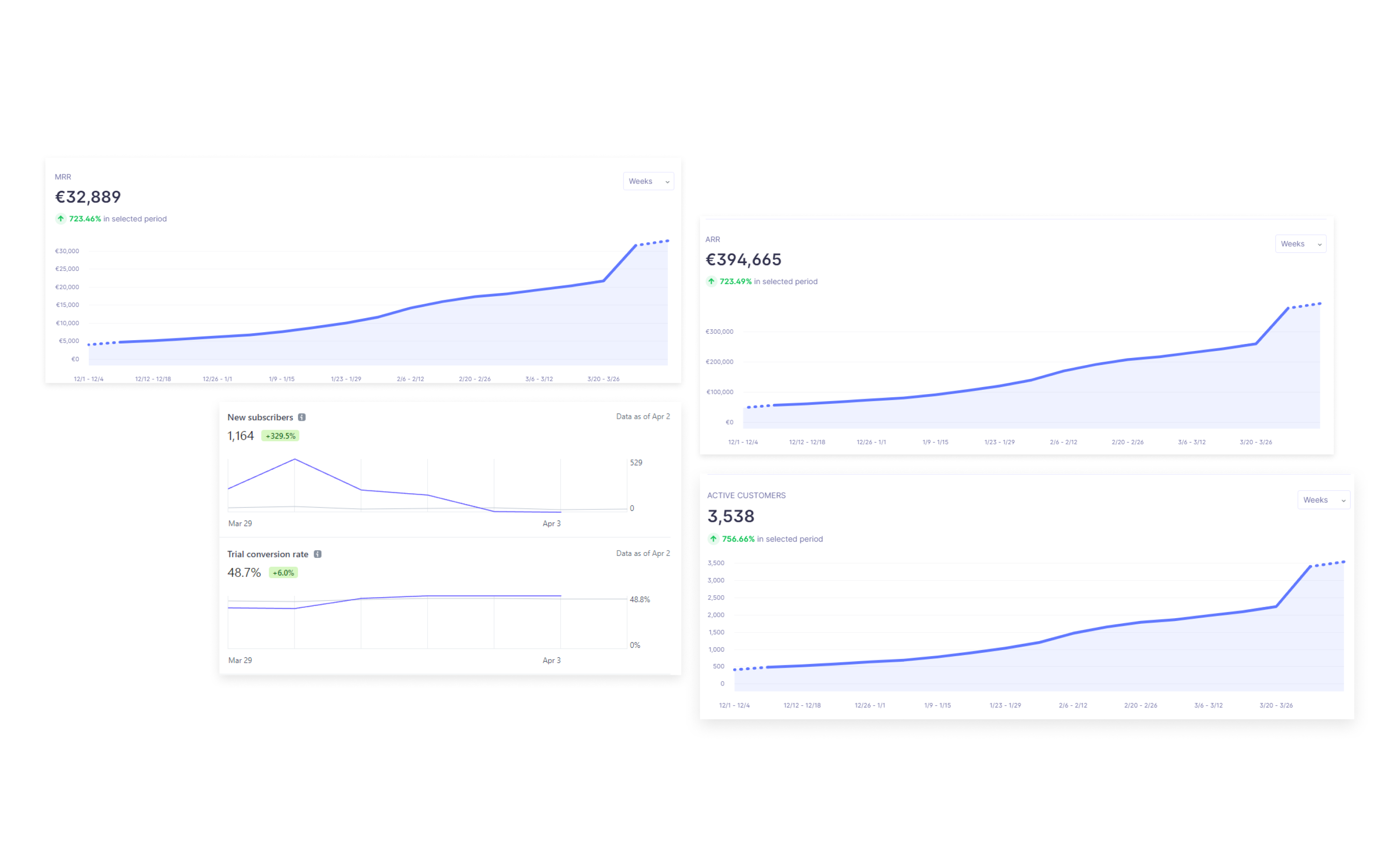Open the ARR Weeks dropdown
Screen dimensions: 1400x847
[1300, 244]
